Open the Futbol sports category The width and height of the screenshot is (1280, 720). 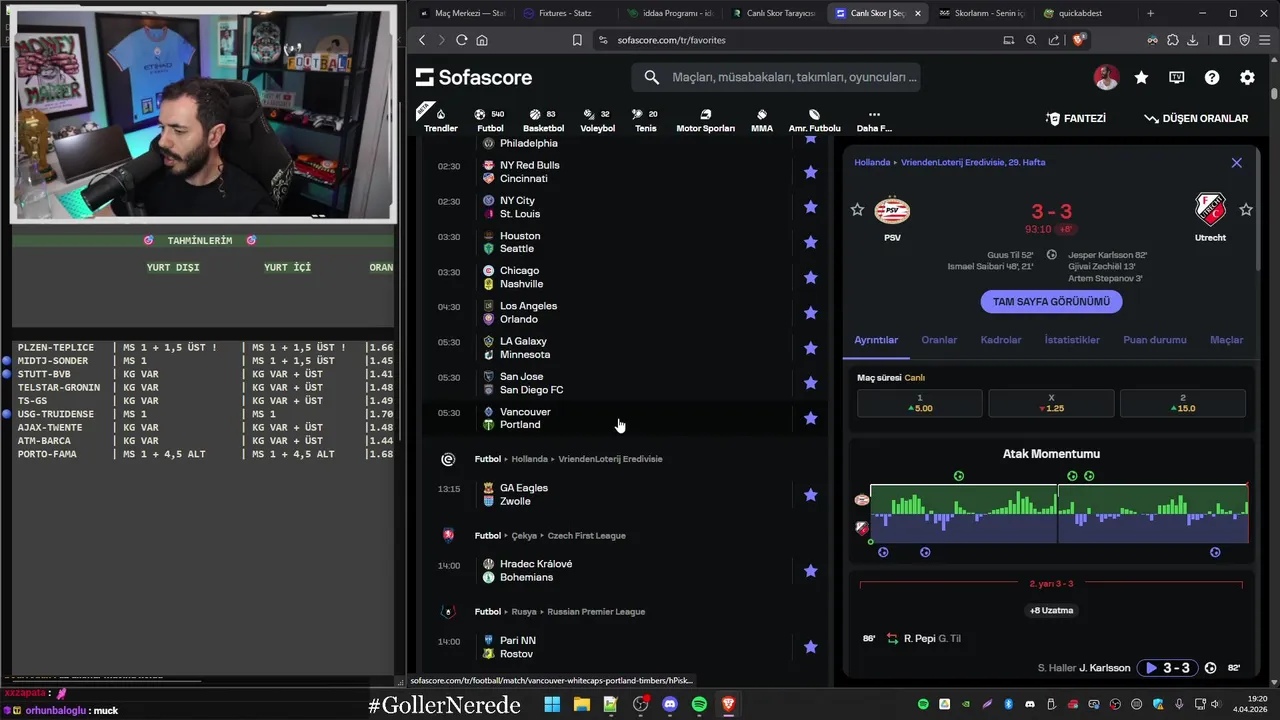click(490, 120)
